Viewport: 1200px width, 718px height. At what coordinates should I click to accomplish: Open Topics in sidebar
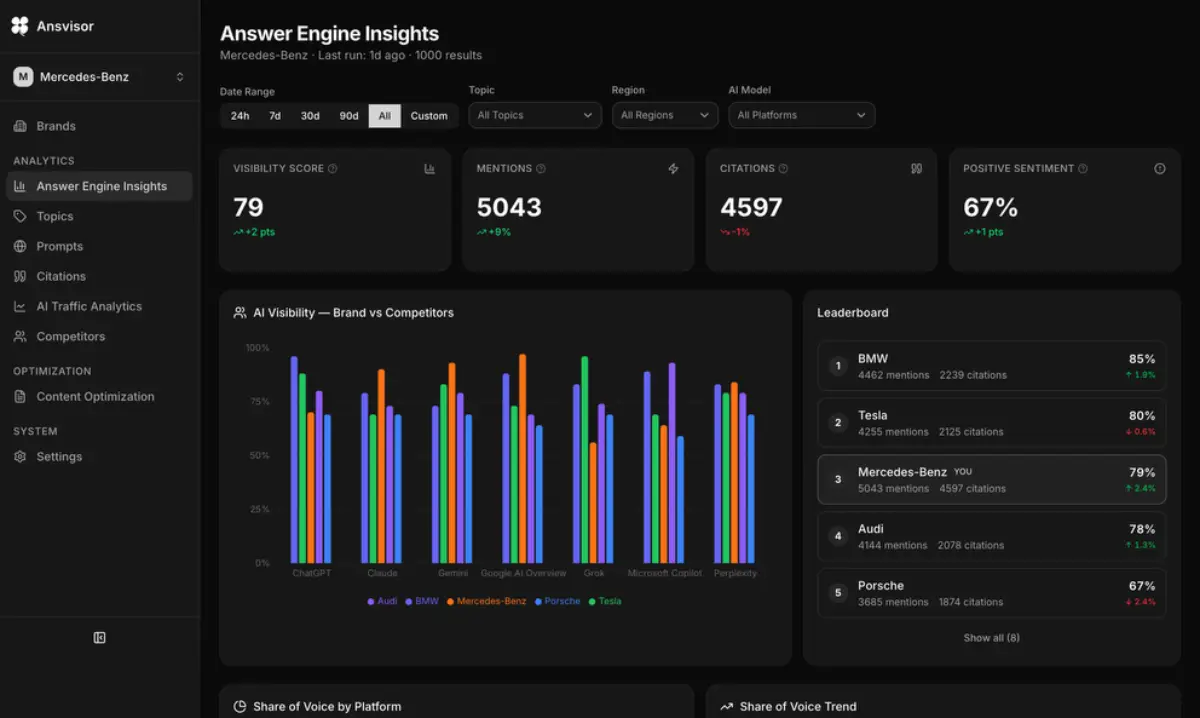tap(99, 216)
